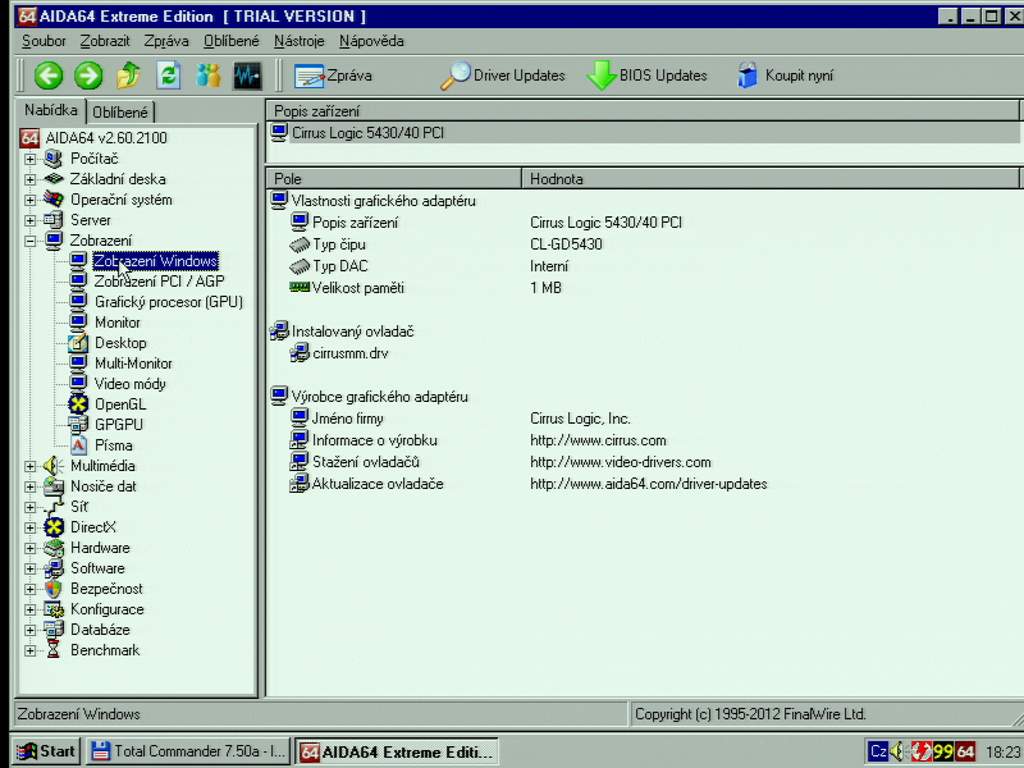Refresh the page with the Refresh icon
This screenshot has width=1024, height=768.
click(x=168, y=76)
